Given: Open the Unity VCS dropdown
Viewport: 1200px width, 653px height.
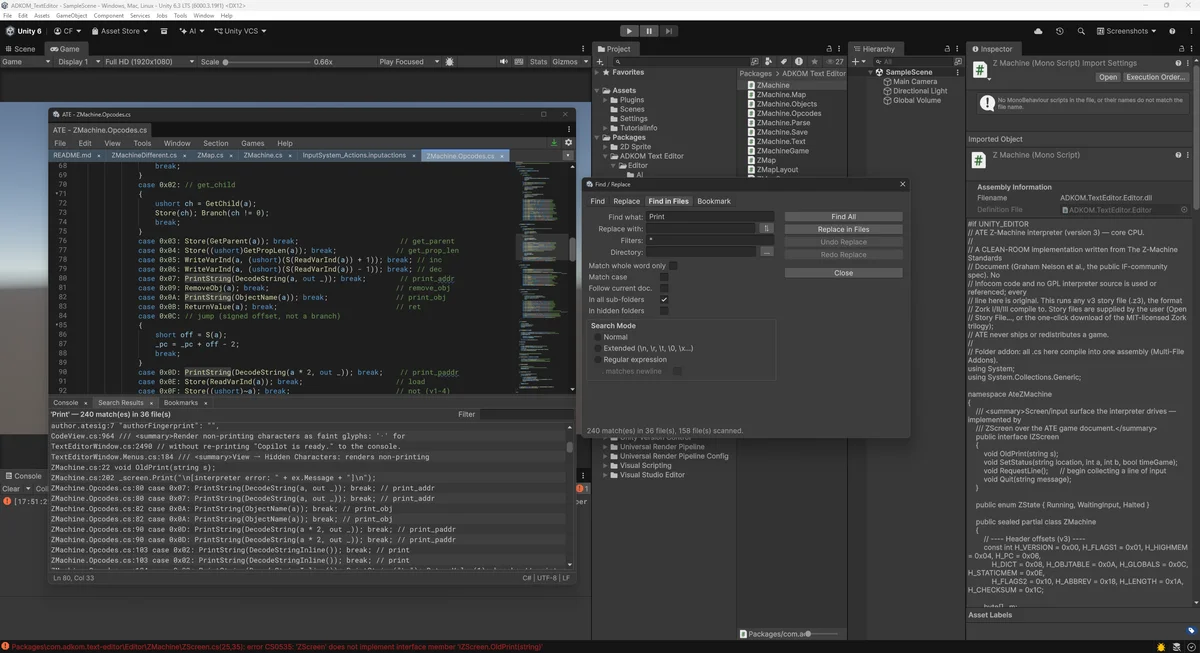Looking at the screenshot, I should (240, 31).
